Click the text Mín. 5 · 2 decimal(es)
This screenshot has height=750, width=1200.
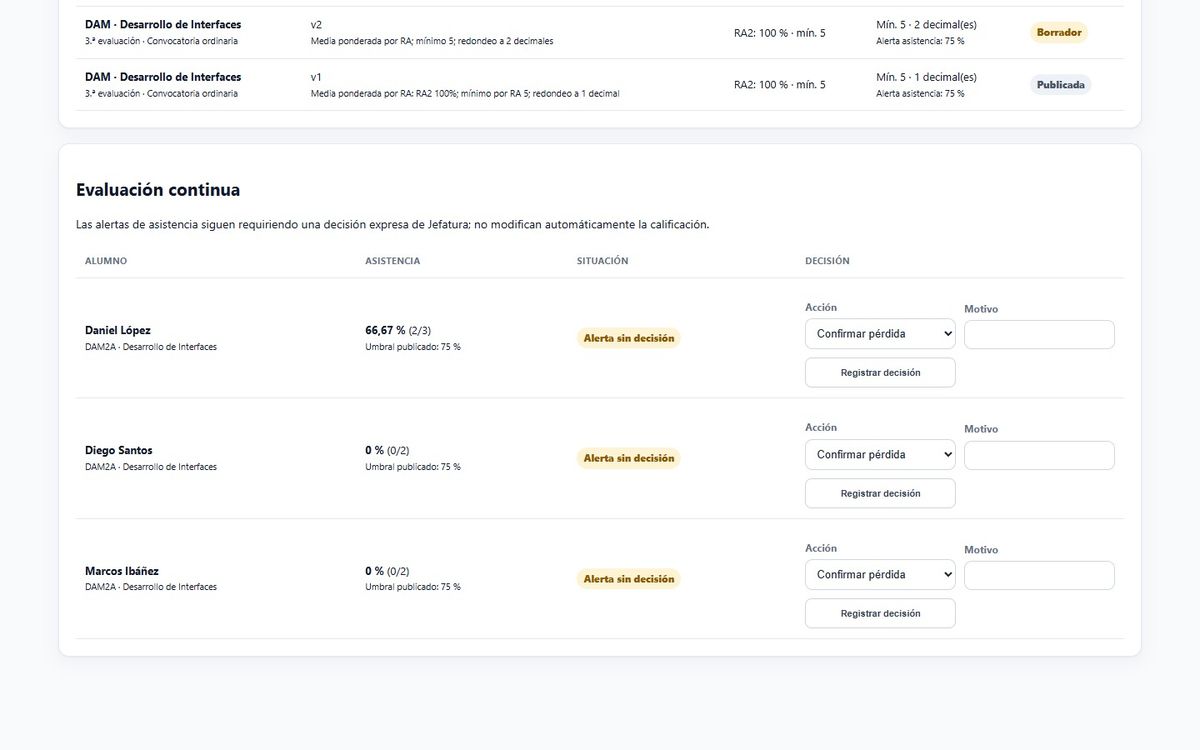pos(926,24)
